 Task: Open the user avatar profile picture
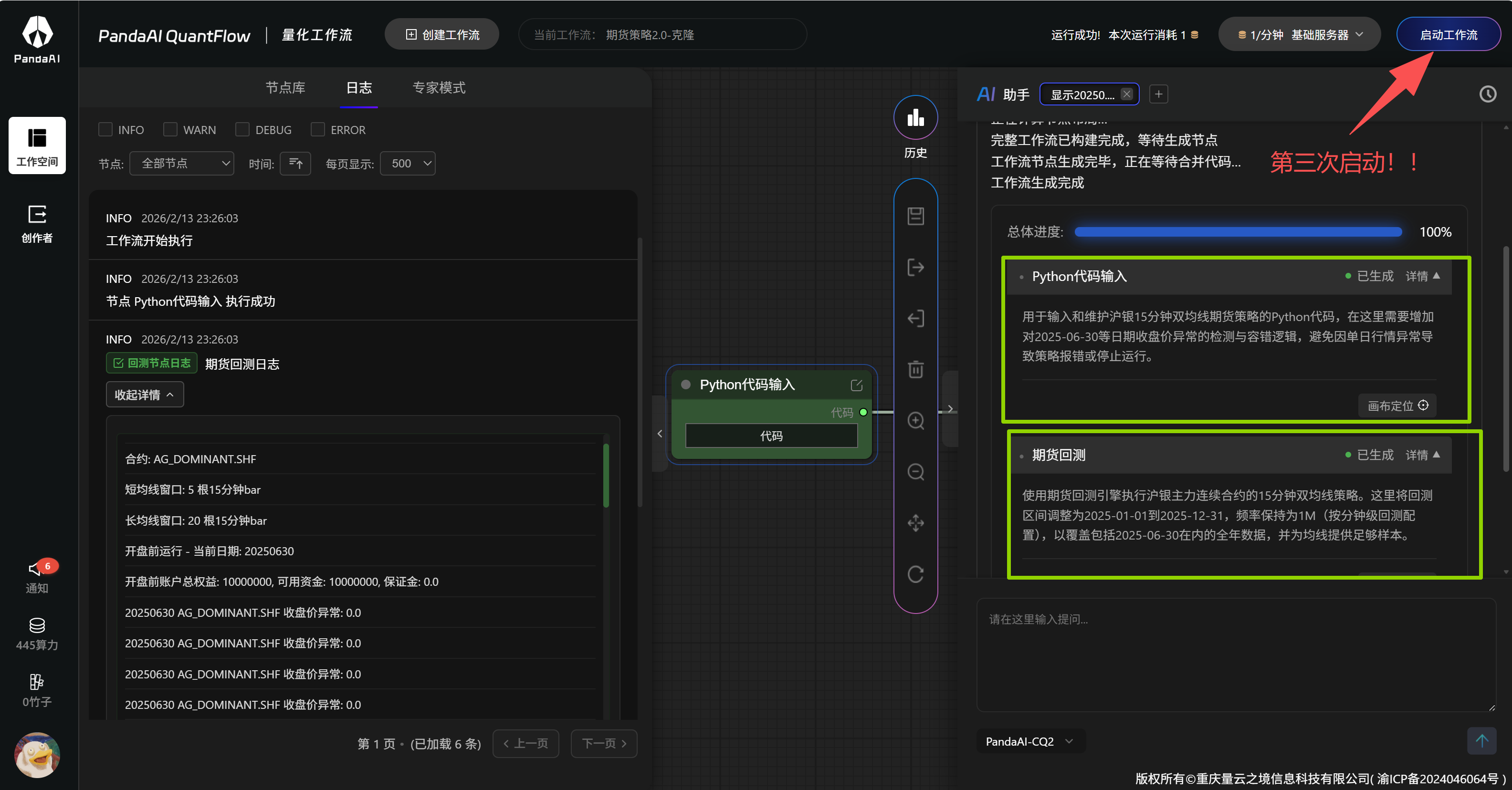tap(37, 755)
